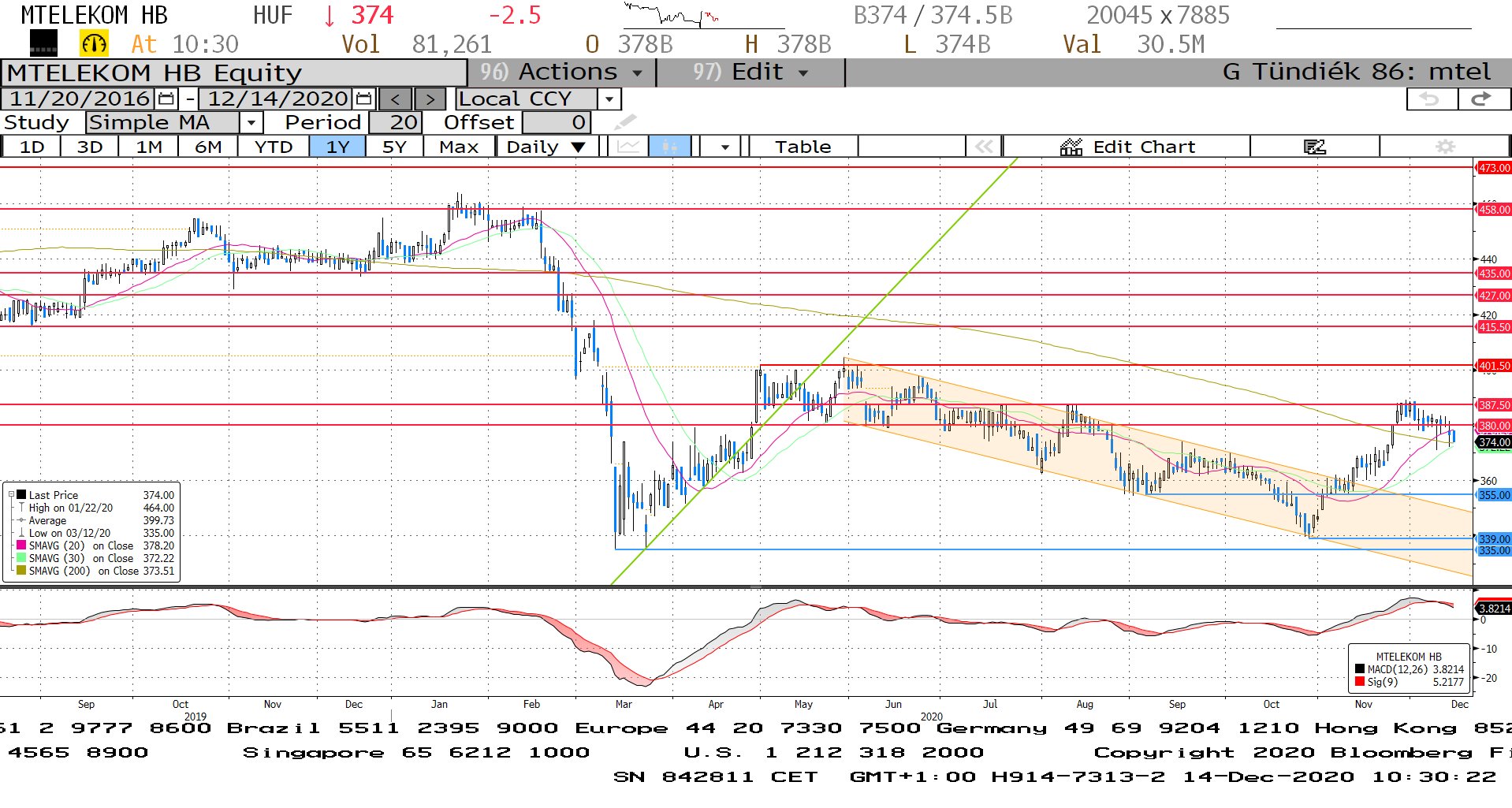
Task: Click the start date field 11/20/2016
Action: tap(79, 99)
